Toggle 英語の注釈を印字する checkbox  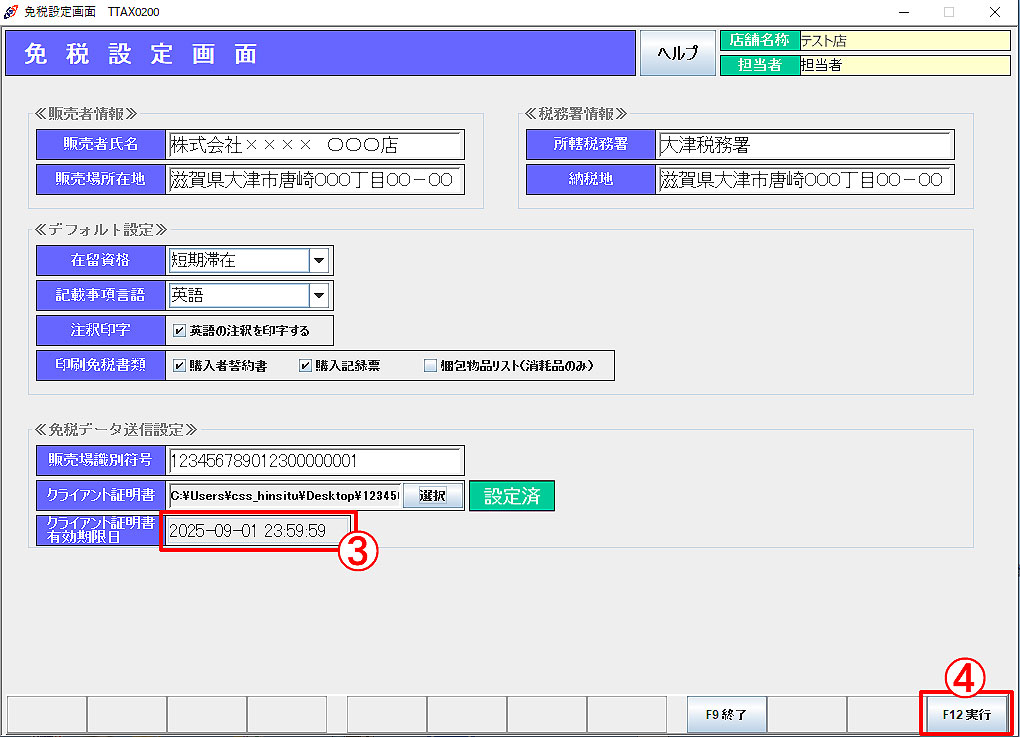[179, 331]
